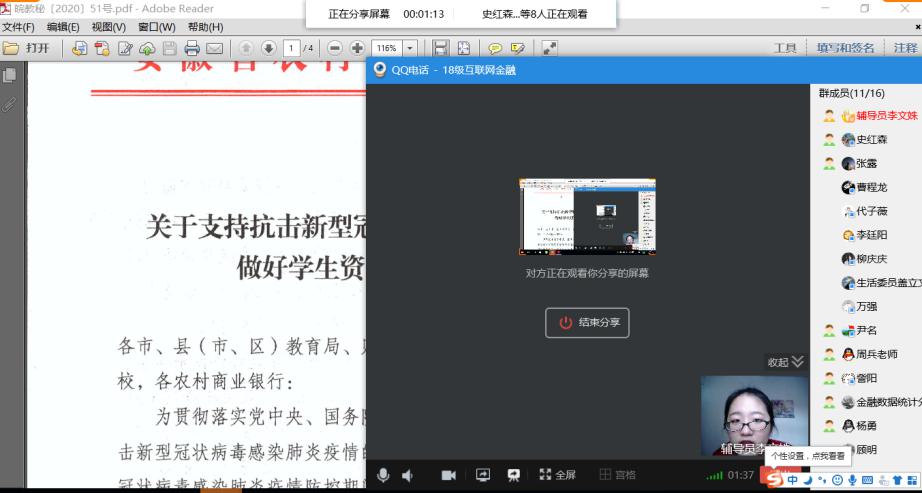Open the 视图(V) menu
Image resolution: width=922 pixels, height=493 pixels.
(x=108, y=27)
